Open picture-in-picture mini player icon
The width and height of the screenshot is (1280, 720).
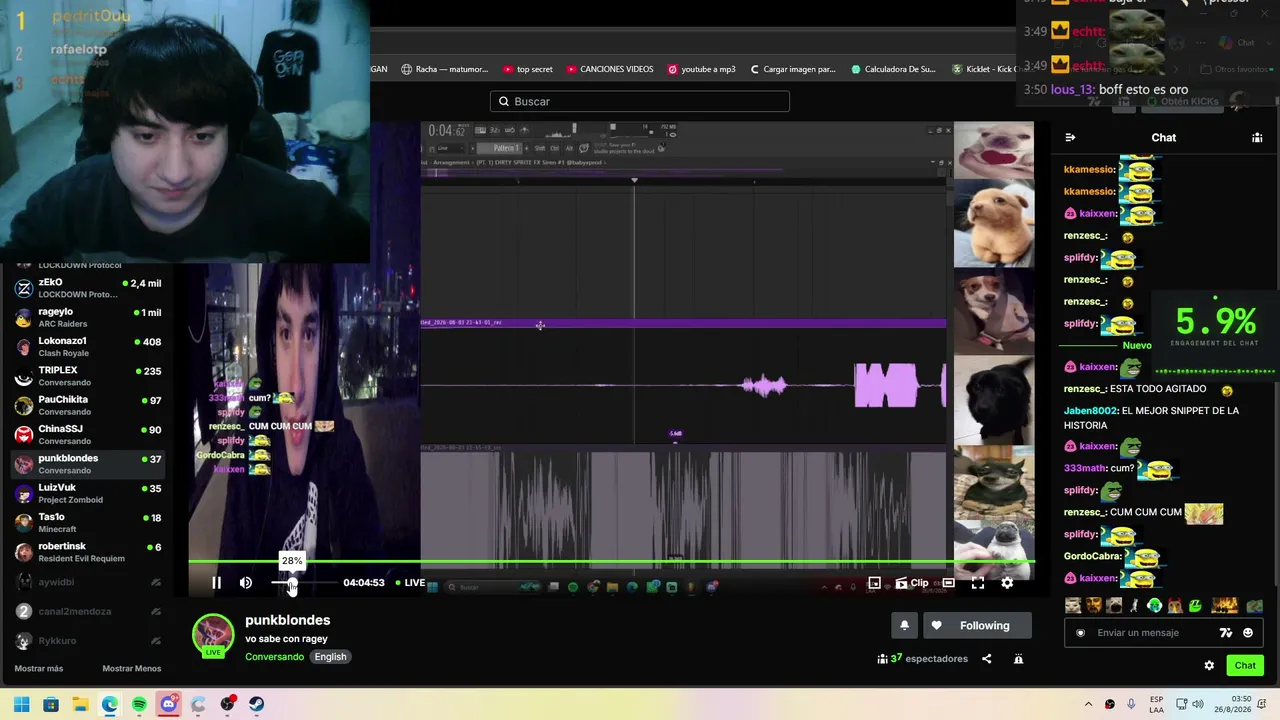(874, 583)
